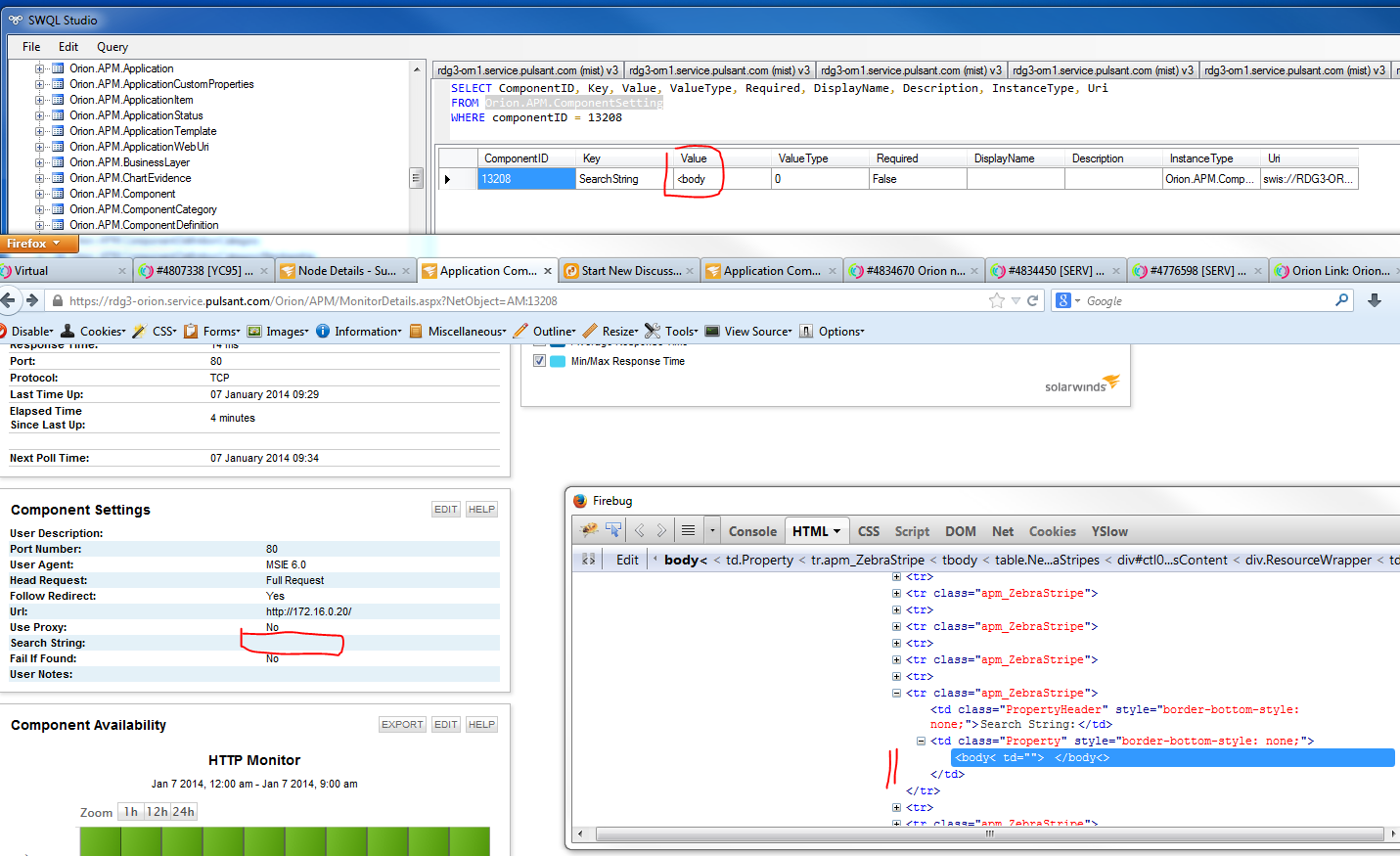Viewport: 1400px width, 856px height.
Task: Click Firefox's forward navigation arrow
Action: [x=31, y=300]
